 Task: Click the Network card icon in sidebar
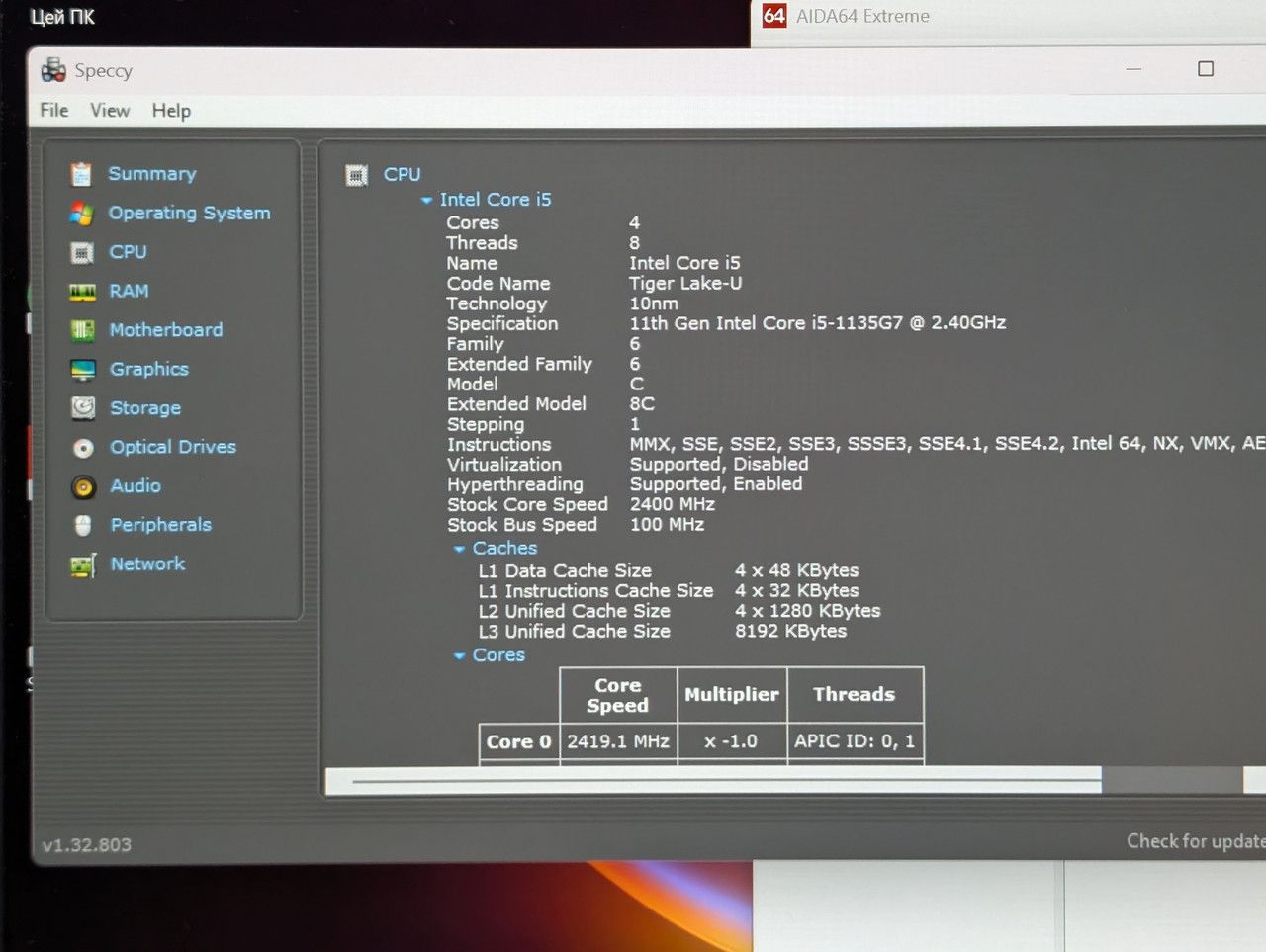click(83, 565)
